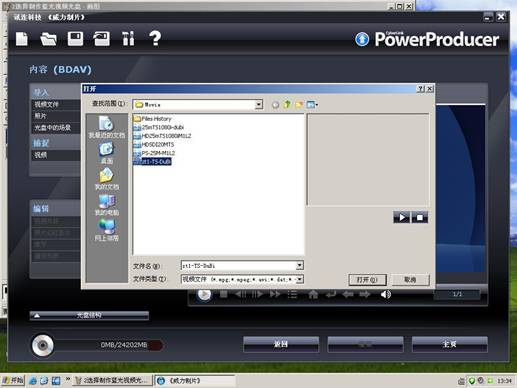Click the Desktop shortcut in dialog sidebar
The width and height of the screenshot is (517, 388).
(x=107, y=153)
